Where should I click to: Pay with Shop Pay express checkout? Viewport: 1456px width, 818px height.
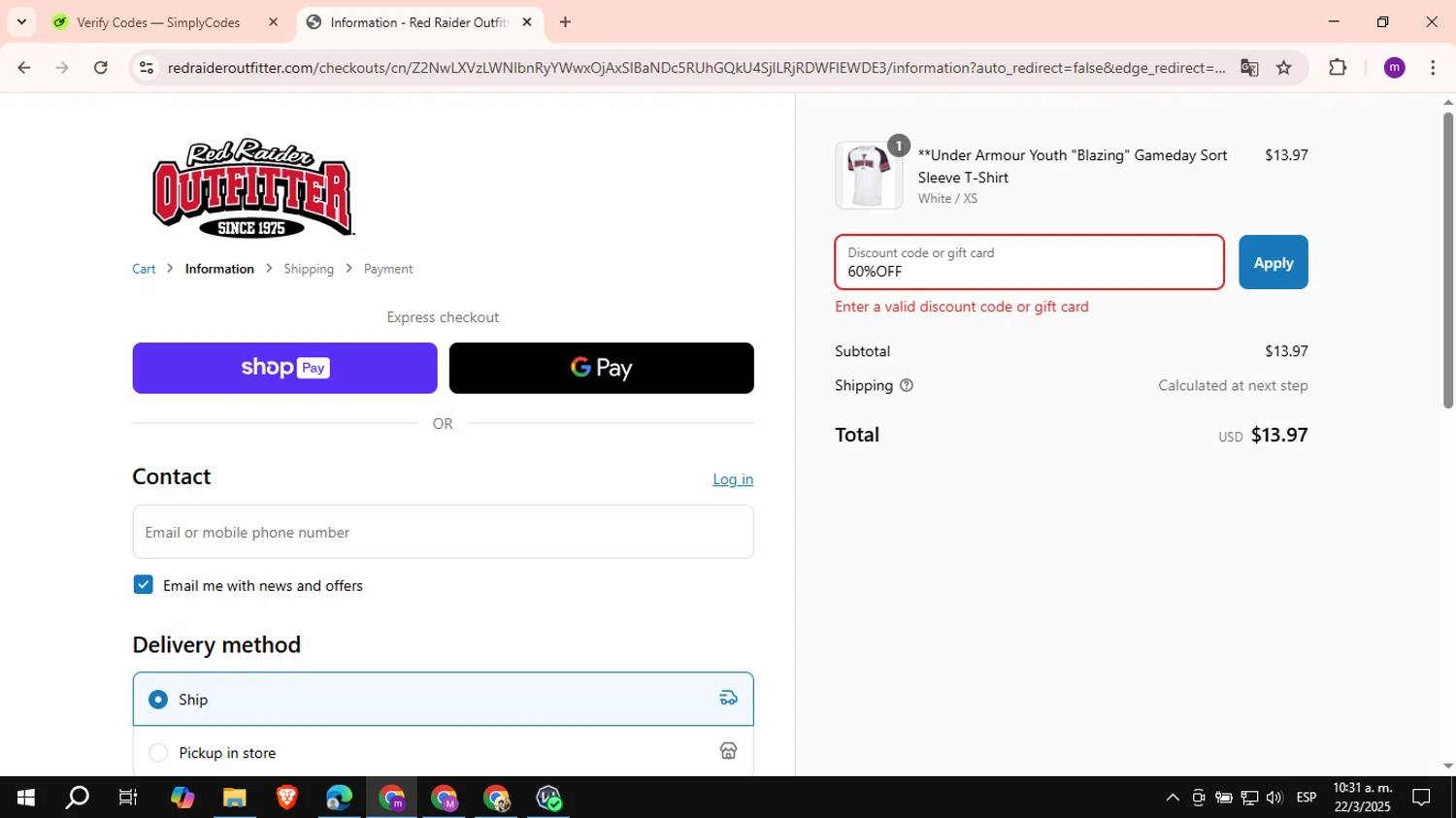click(284, 368)
